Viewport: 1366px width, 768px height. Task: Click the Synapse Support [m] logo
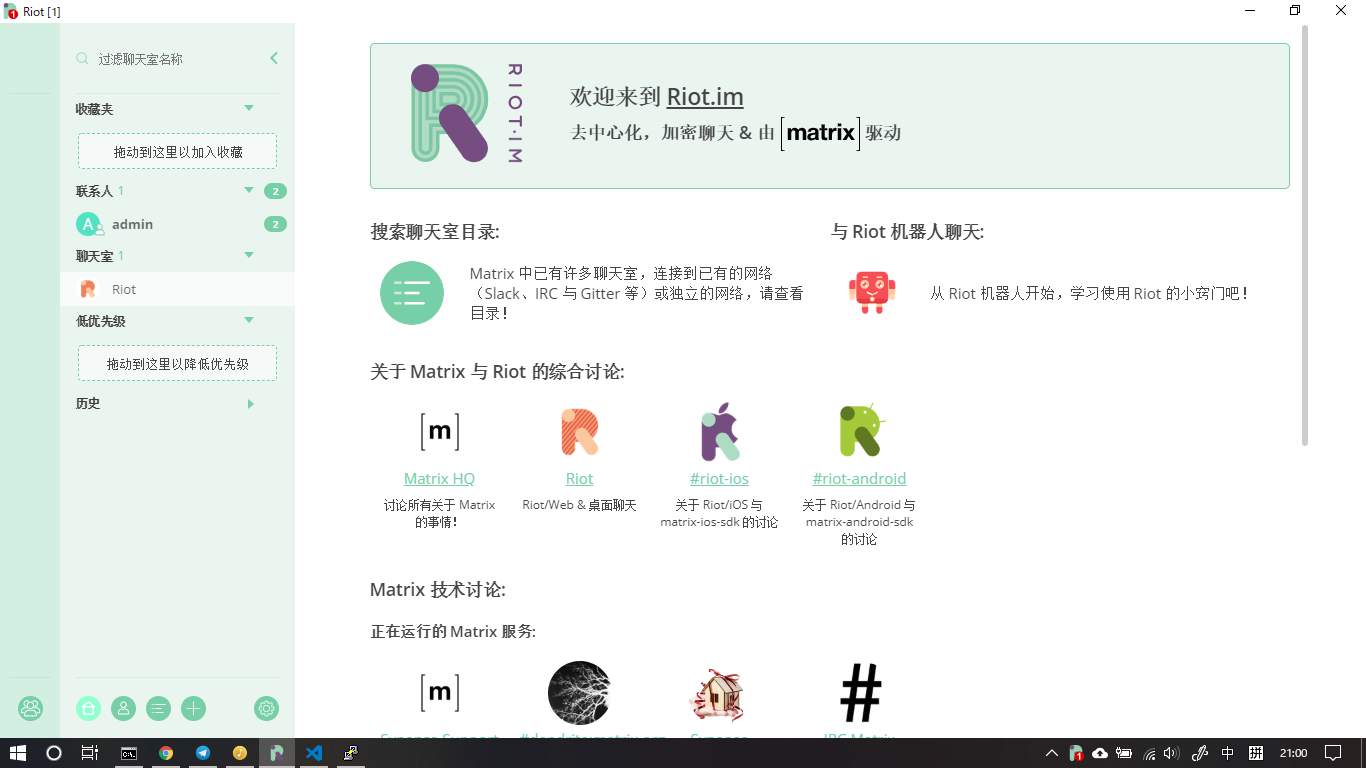(439, 692)
